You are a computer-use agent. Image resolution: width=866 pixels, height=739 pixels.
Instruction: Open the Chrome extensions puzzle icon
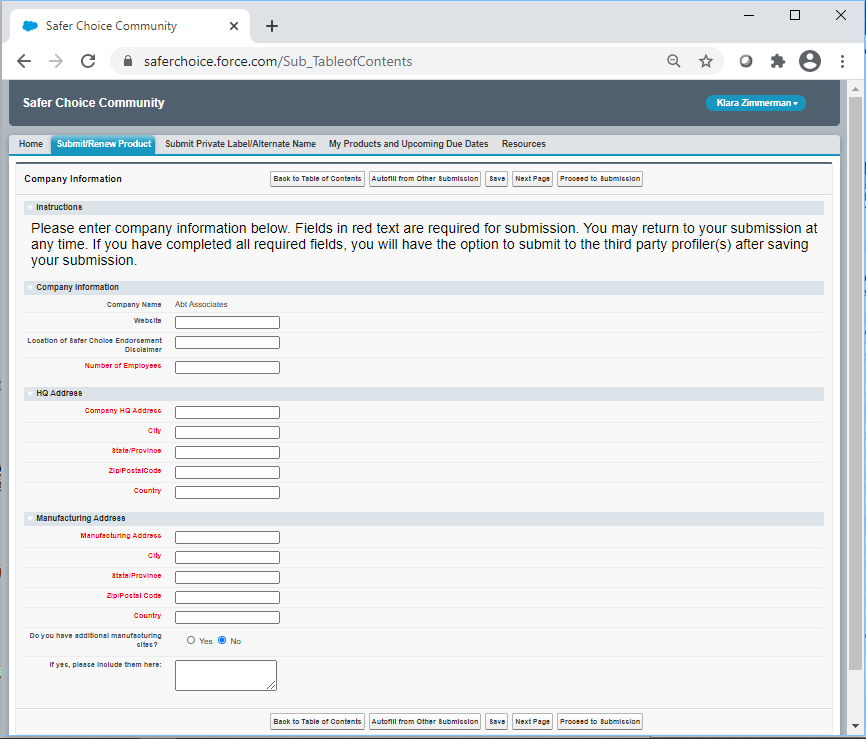(778, 61)
